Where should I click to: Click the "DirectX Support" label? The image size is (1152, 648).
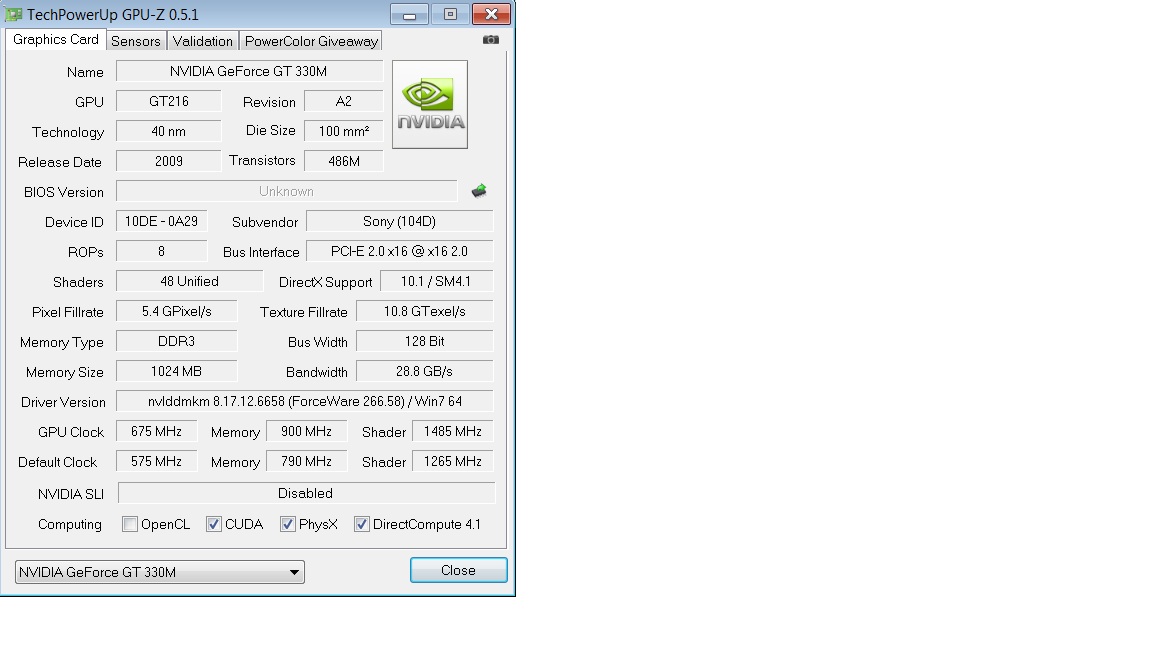pyautogui.click(x=325, y=283)
